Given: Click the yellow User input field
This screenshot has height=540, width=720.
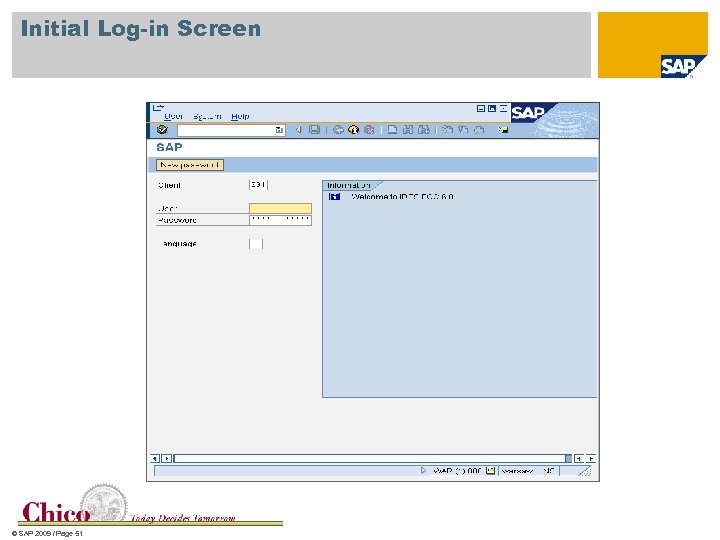Looking at the screenshot, I should (x=280, y=208).
